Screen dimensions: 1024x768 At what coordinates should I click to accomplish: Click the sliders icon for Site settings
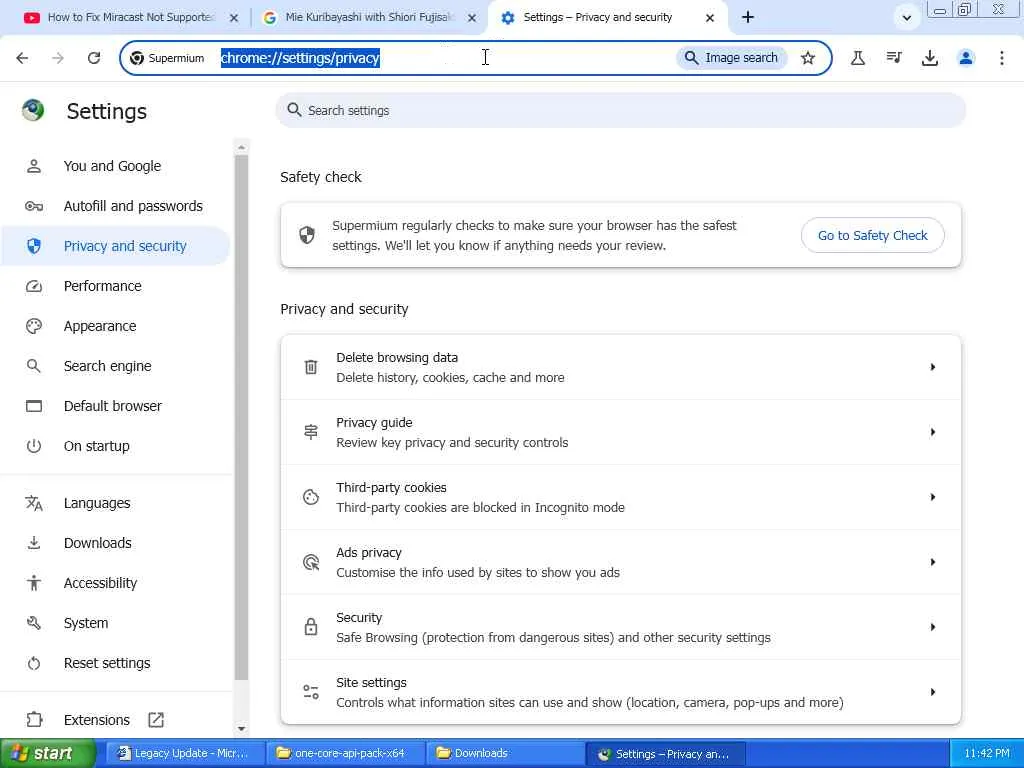click(311, 692)
